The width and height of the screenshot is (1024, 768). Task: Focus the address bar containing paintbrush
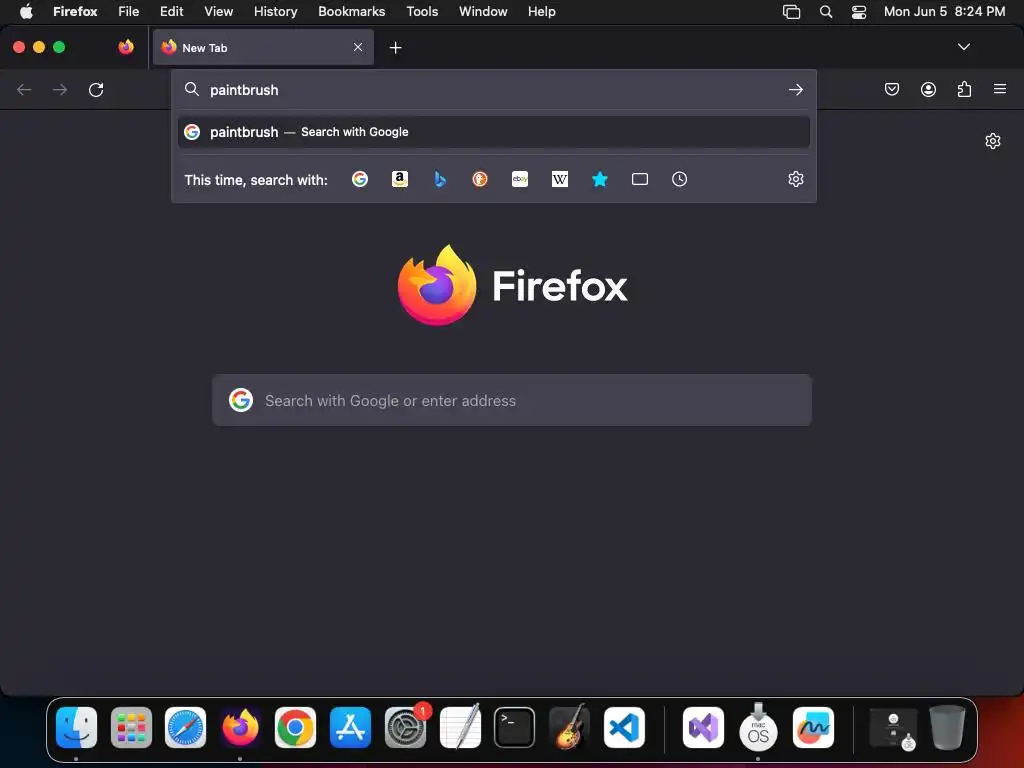click(494, 89)
